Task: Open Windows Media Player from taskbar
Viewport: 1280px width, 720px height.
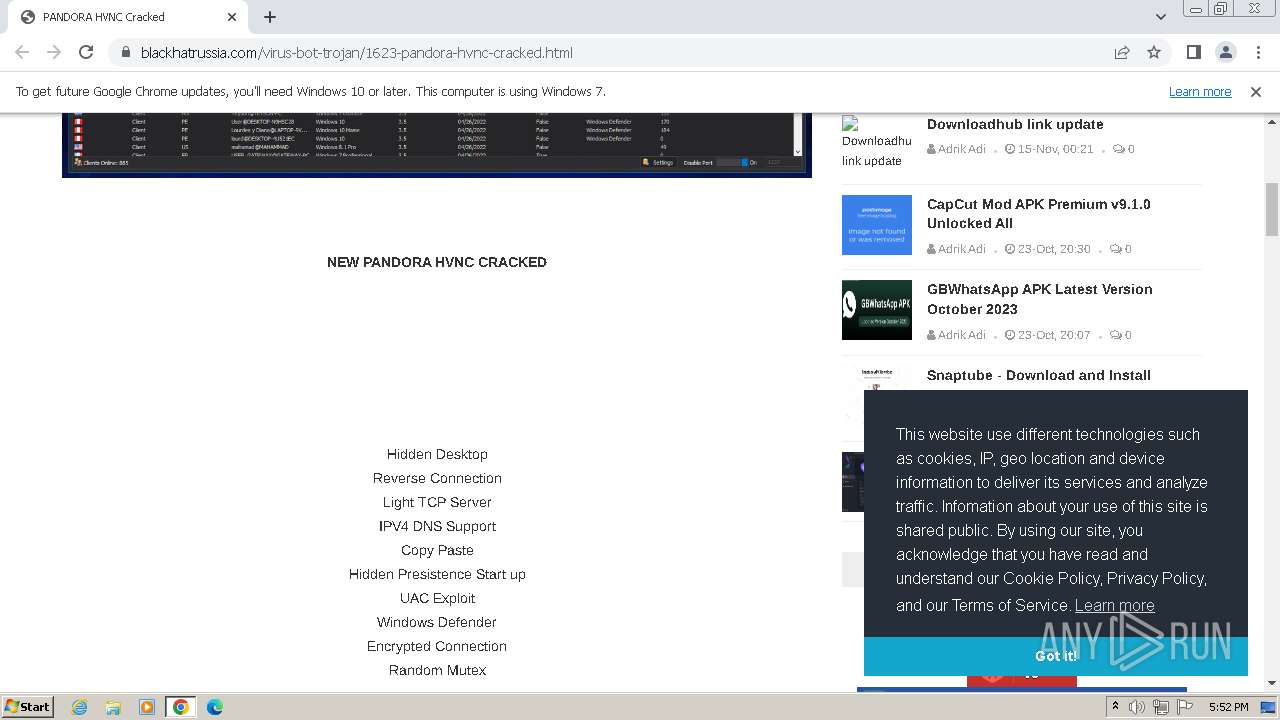Action: click(147, 707)
